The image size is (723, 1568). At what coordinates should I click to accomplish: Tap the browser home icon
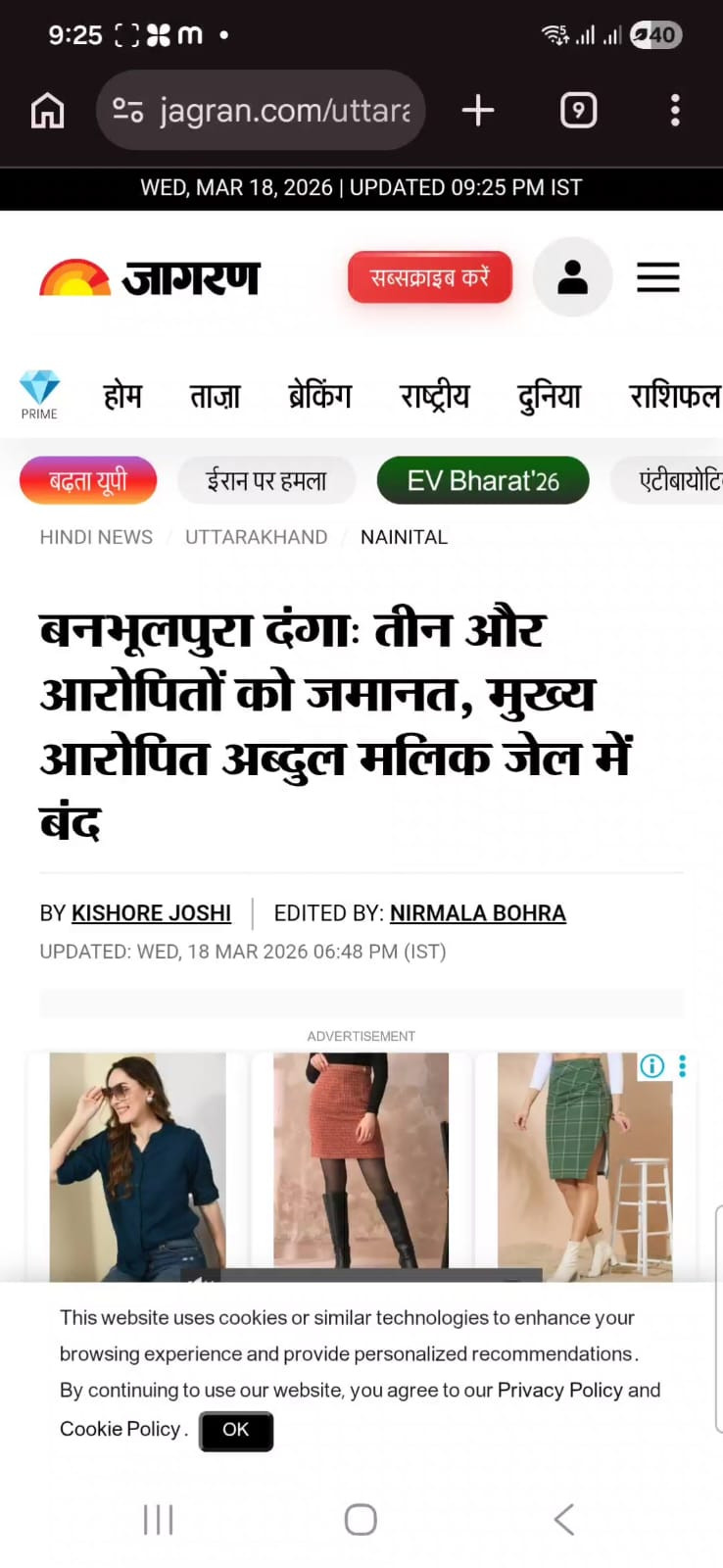(47, 111)
